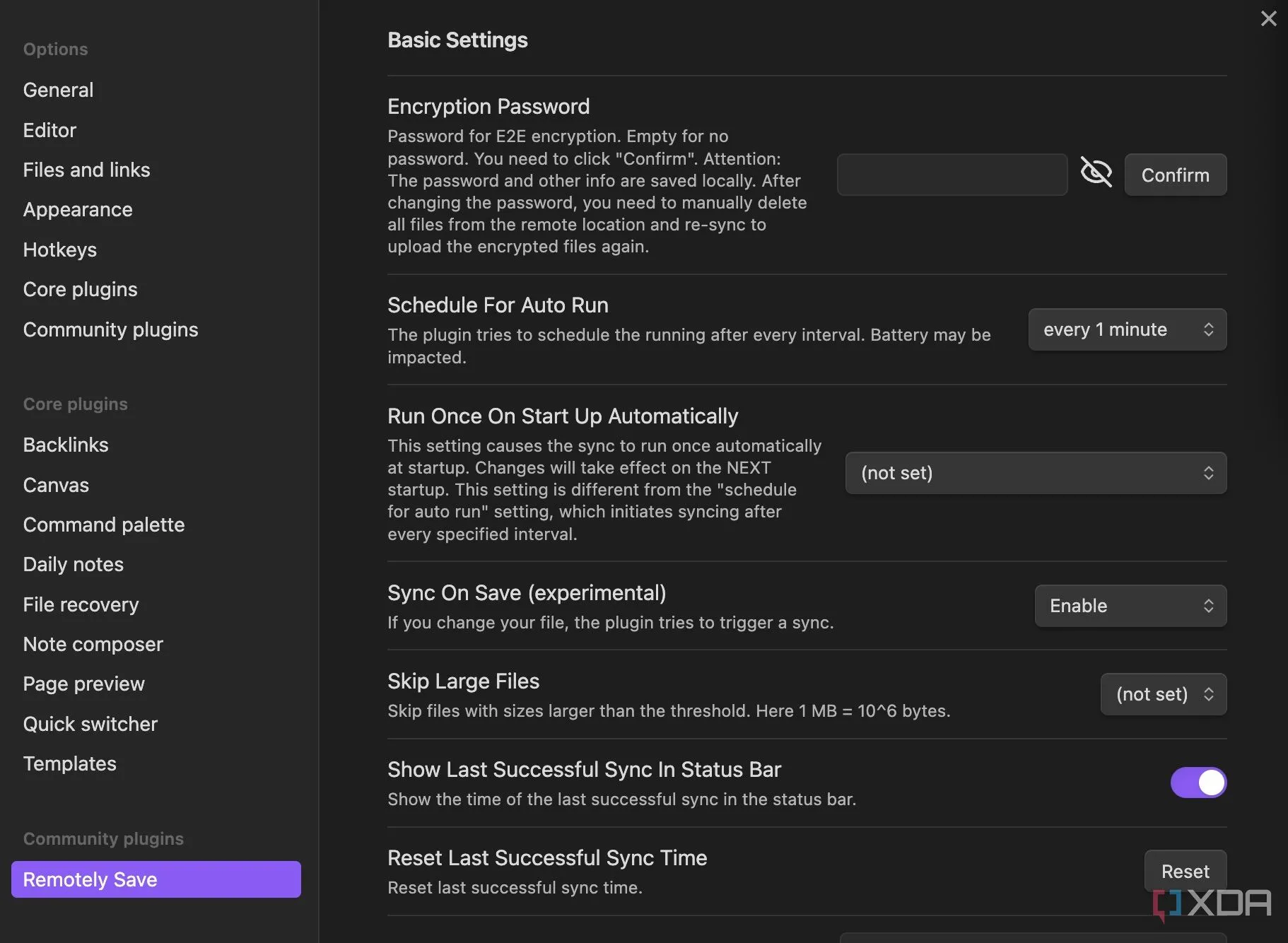Image resolution: width=1288 pixels, height=943 pixels.
Task: Click 'Run Once On Start Up Automatically' title
Action: coord(563,416)
